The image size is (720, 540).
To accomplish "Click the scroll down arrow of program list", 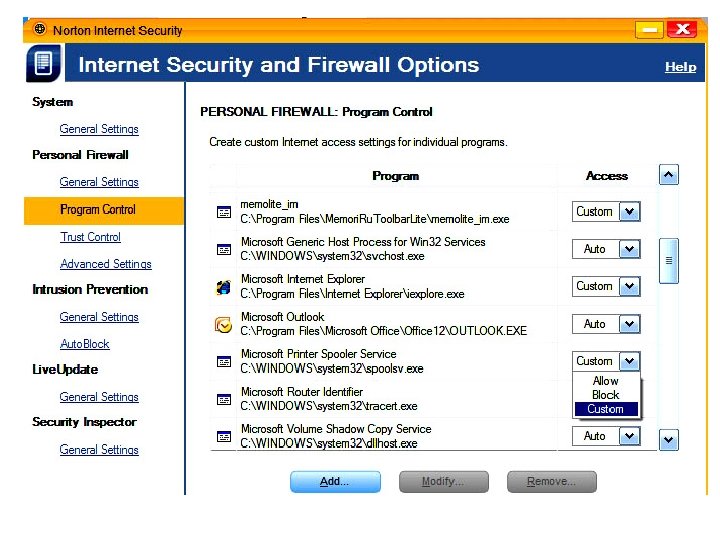I will [669, 439].
